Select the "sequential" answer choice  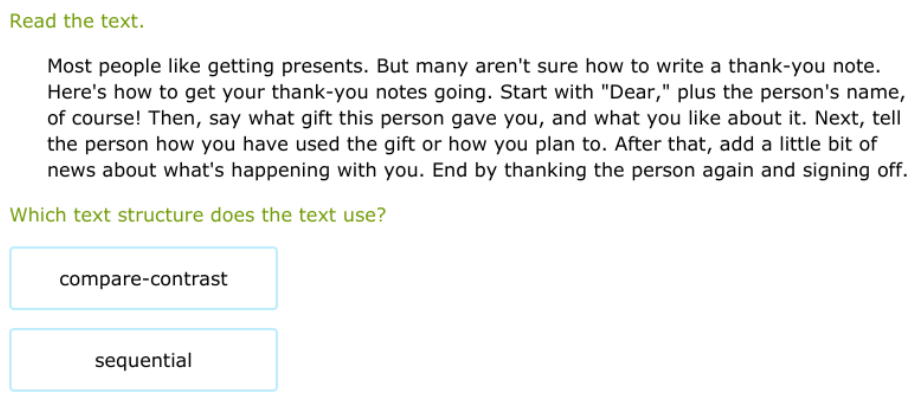tap(143, 360)
